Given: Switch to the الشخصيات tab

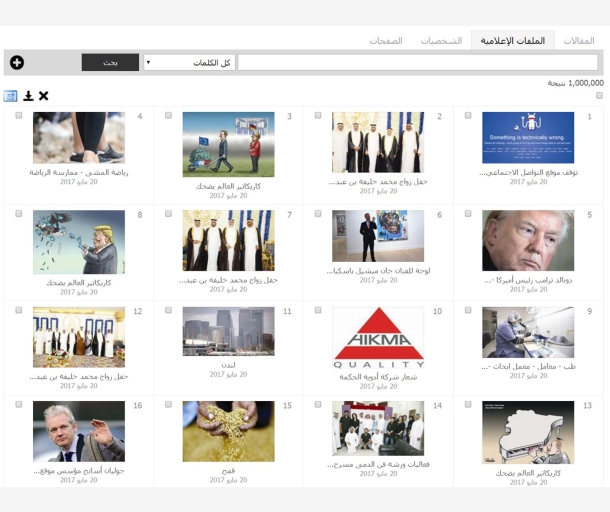Looking at the screenshot, I should click(x=441, y=41).
